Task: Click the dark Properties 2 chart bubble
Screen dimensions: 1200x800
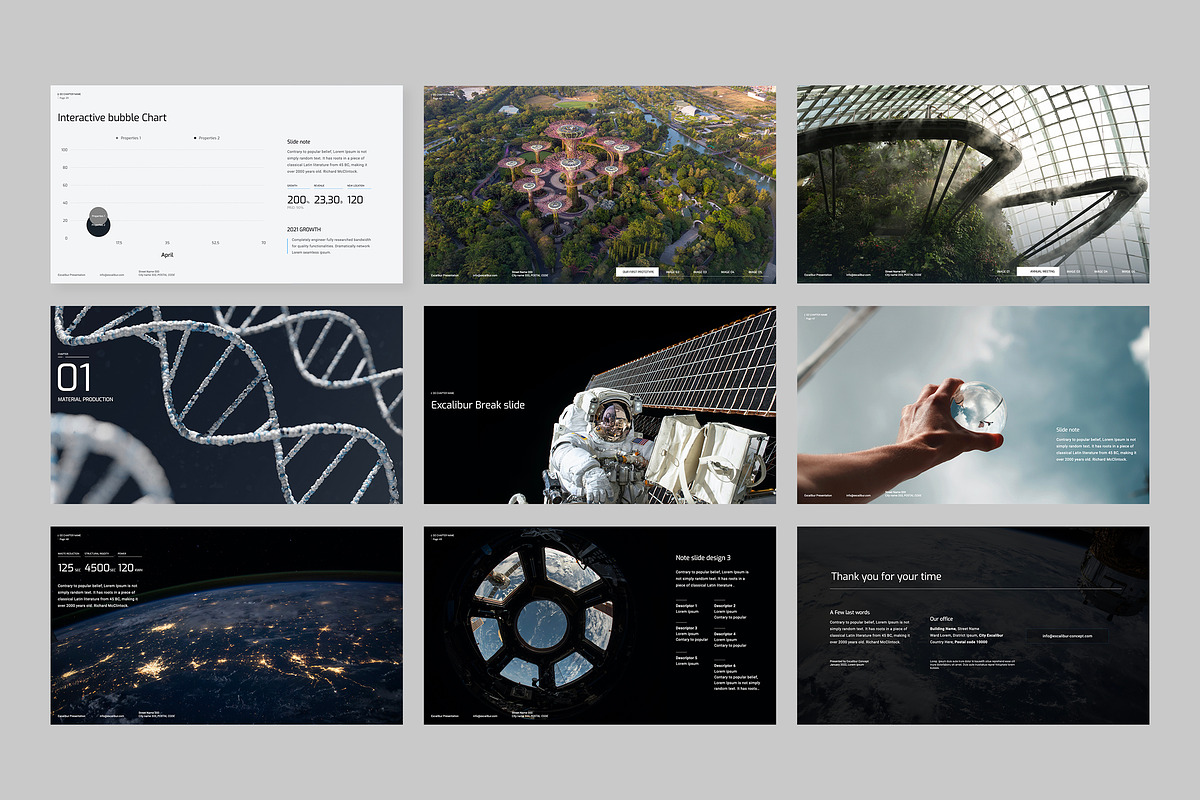Action: [x=97, y=226]
